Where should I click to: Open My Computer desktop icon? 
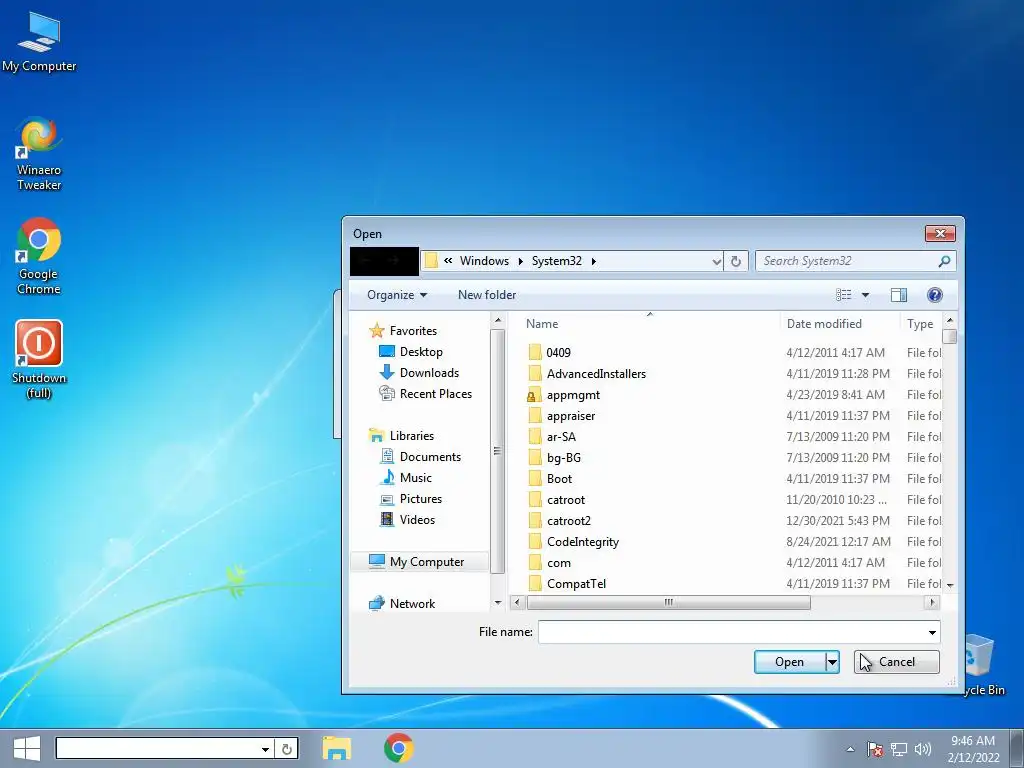click(39, 42)
